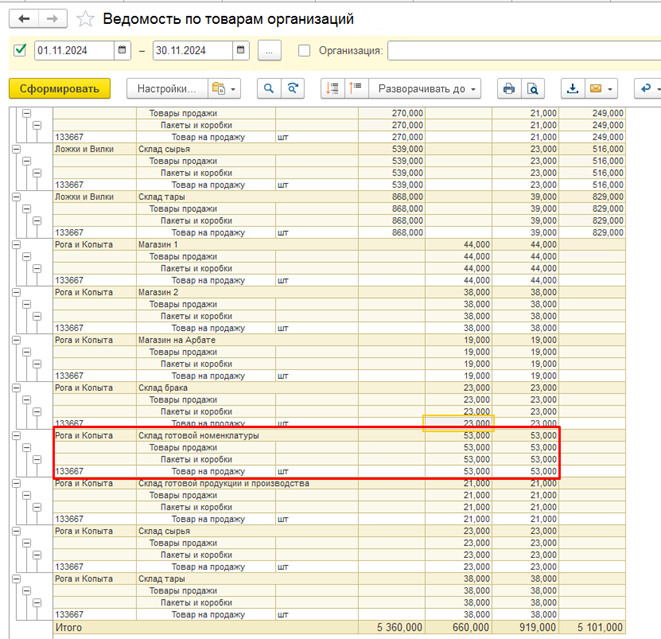Expand all groups icon
Image resolution: width=661 pixels, height=639 pixels.
[356, 89]
